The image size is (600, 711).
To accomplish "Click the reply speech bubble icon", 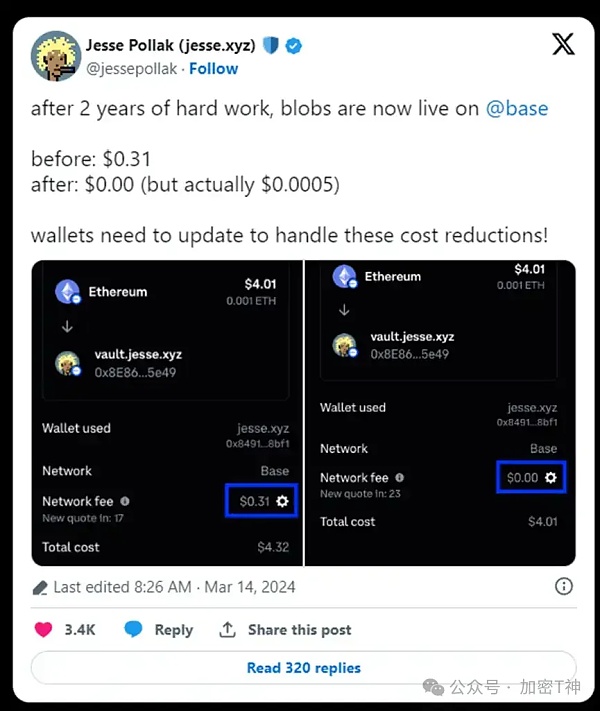I will click(x=133, y=629).
